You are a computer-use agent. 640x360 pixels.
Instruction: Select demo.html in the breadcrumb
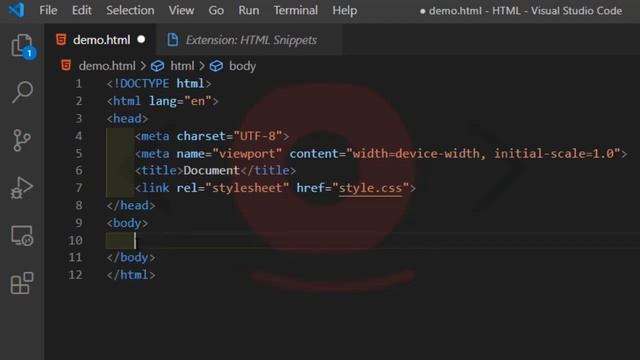point(107,66)
